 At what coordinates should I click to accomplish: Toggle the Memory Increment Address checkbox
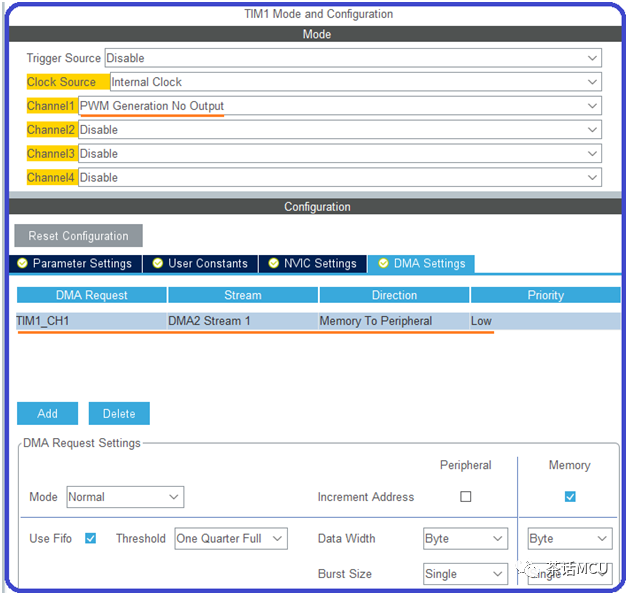tap(570, 497)
